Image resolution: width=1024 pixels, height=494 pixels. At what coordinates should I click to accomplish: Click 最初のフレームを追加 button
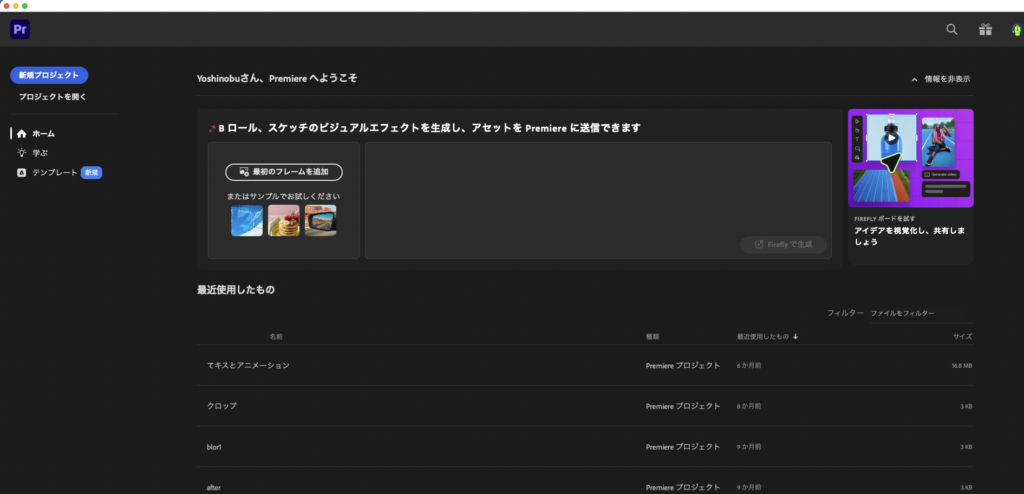point(284,172)
